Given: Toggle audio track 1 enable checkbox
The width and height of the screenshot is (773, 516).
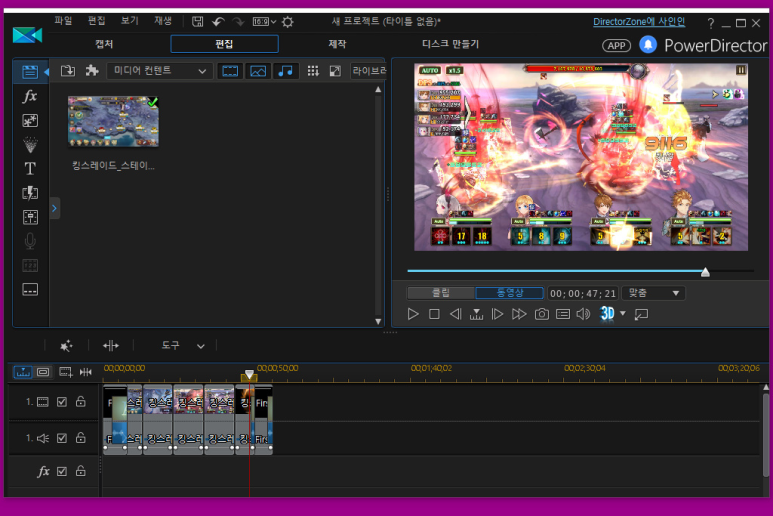Looking at the screenshot, I should click(x=62, y=438).
